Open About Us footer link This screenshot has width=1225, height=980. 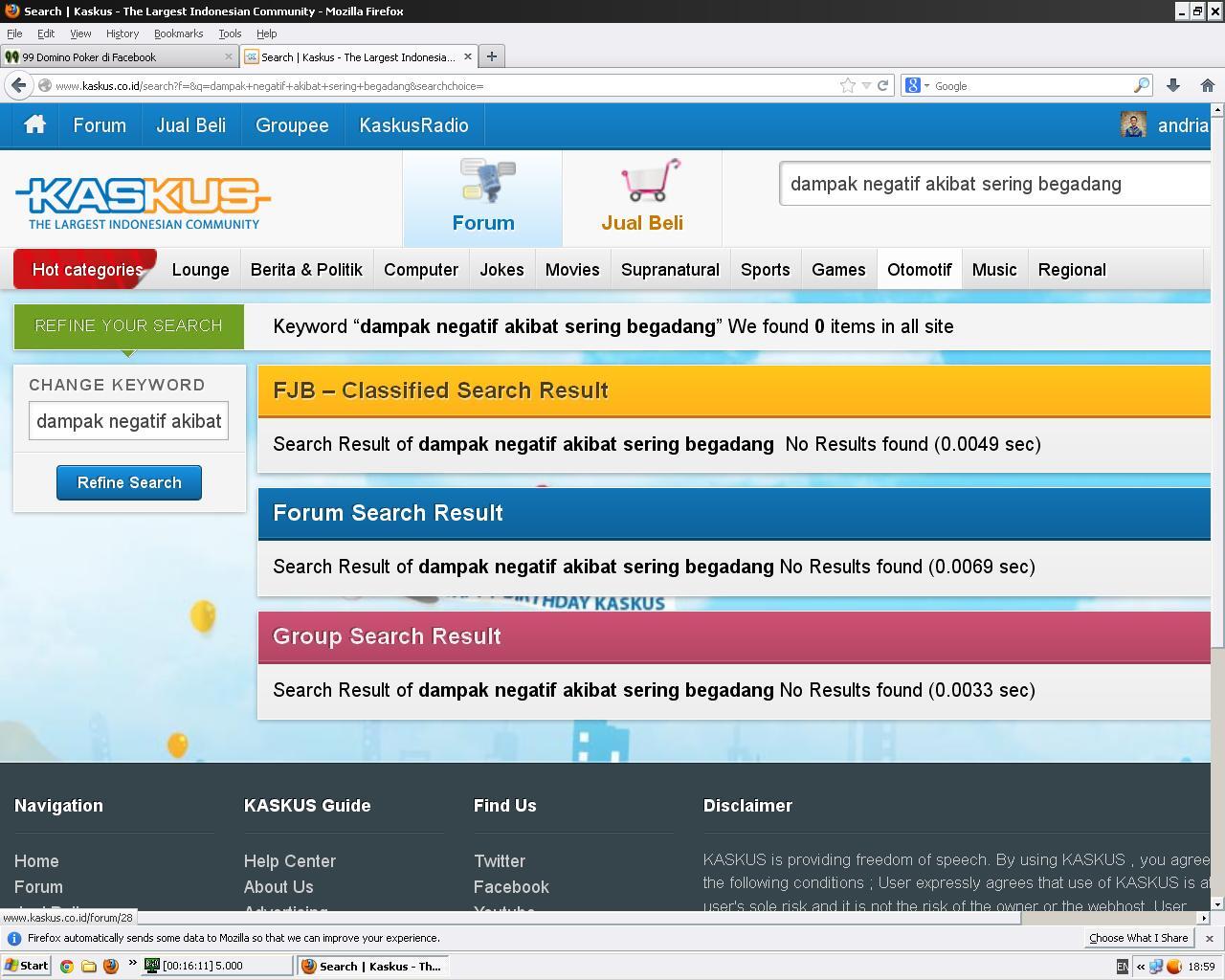[278, 887]
